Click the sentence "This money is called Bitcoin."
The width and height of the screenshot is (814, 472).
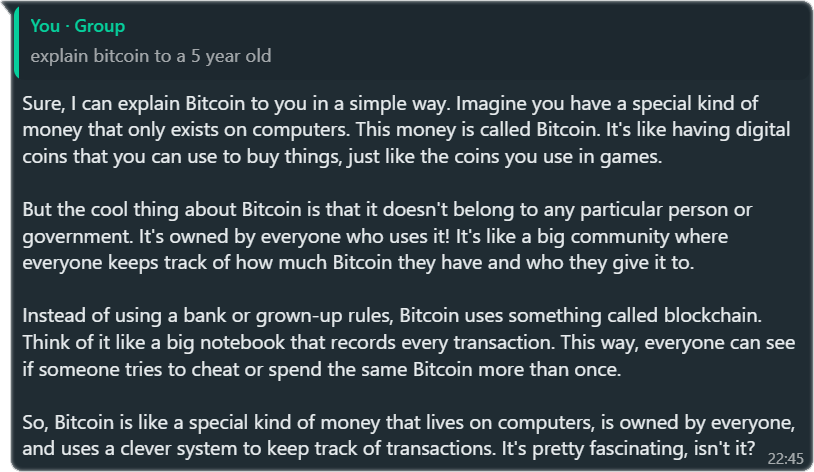[x=478, y=129]
